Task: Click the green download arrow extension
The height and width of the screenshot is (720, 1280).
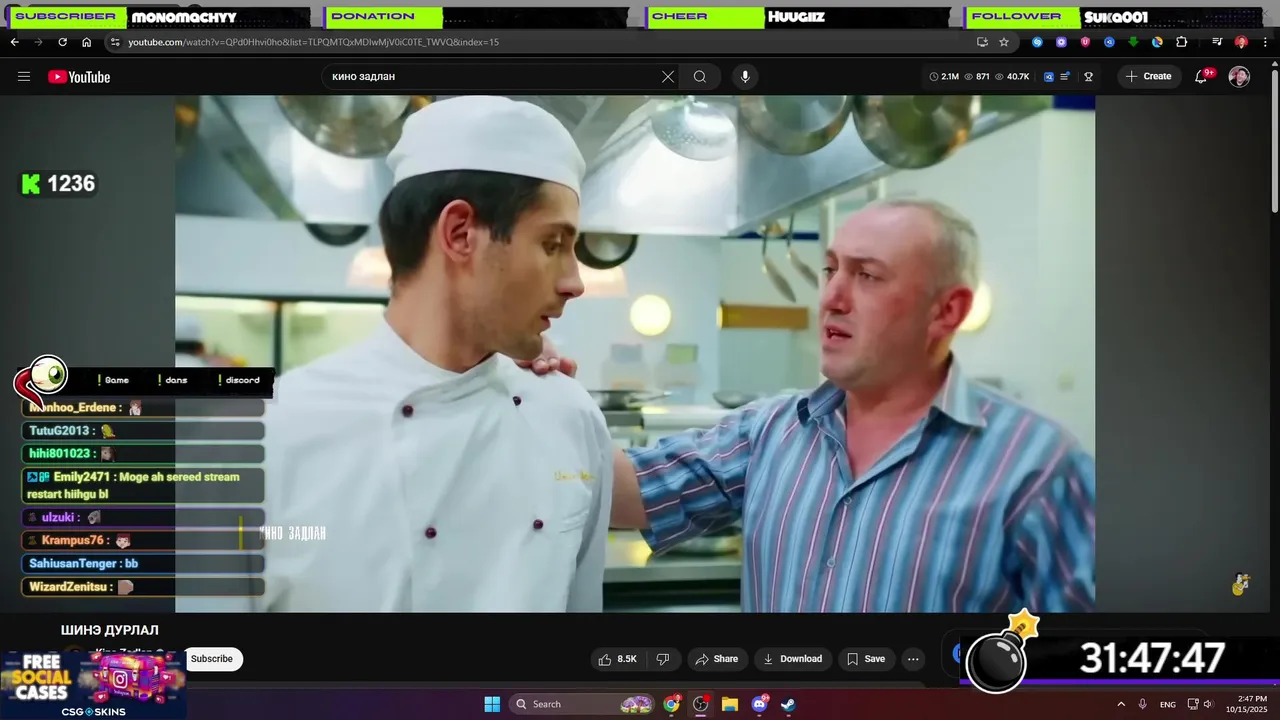Action: click(x=1133, y=42)
